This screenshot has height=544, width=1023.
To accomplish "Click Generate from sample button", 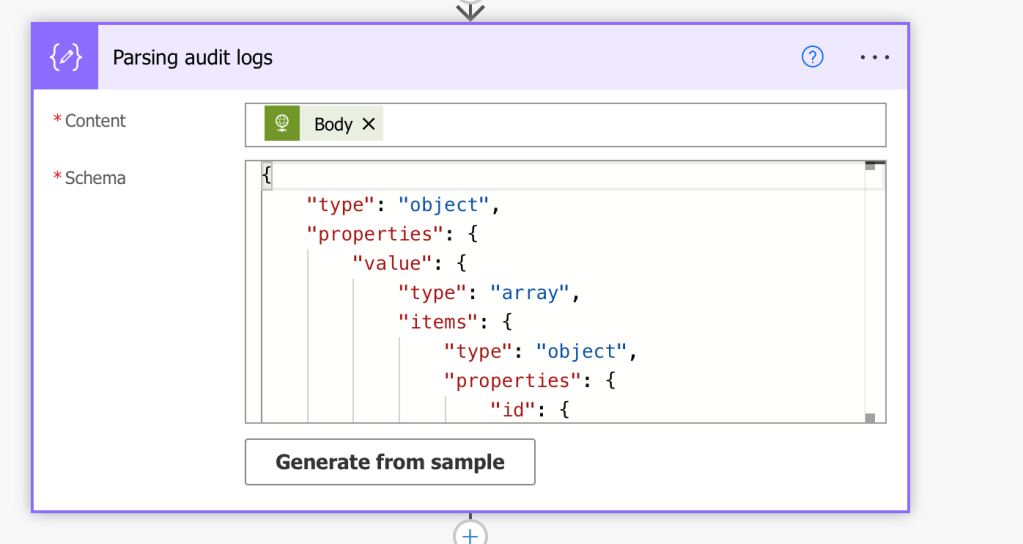I will pyautogui.click(x=390, y=462).
